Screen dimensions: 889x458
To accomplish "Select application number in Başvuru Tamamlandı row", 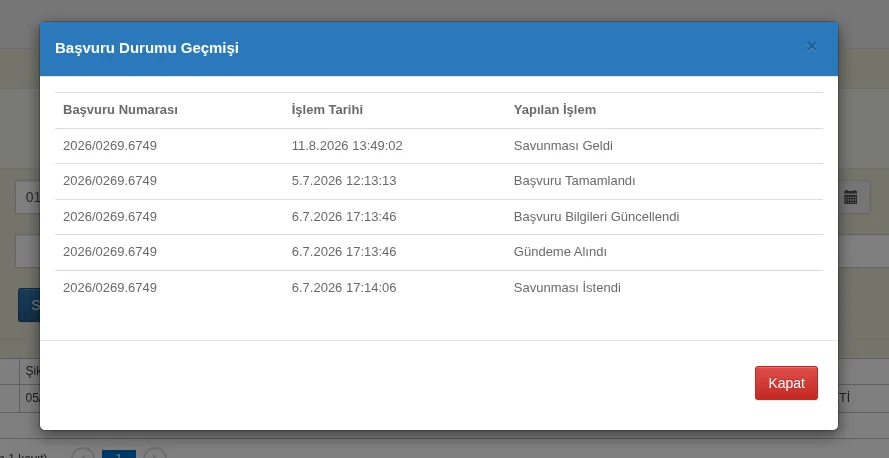I will click(x=110, y=181).
